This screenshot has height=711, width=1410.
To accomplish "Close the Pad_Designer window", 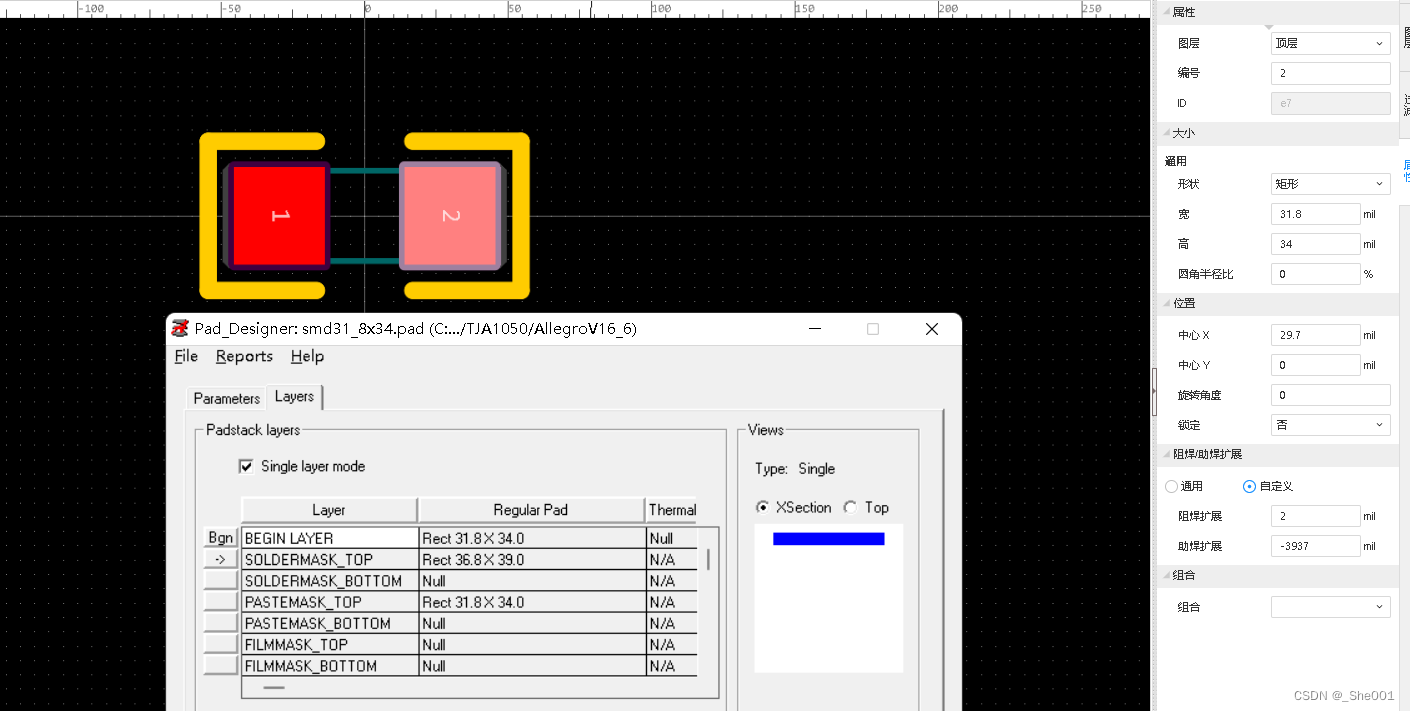I will pos(931,329).
